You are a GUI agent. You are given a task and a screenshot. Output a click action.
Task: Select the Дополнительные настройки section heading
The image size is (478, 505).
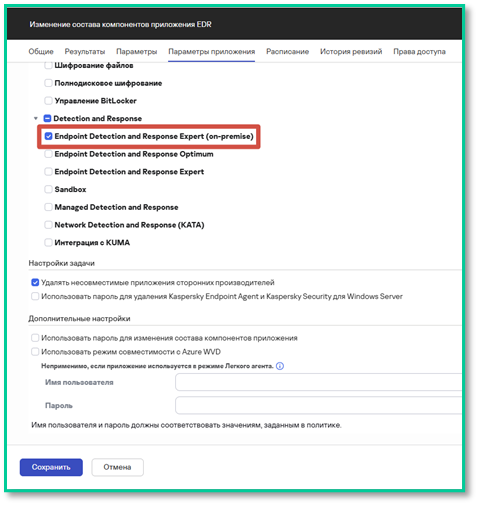(x=79, y=318)
